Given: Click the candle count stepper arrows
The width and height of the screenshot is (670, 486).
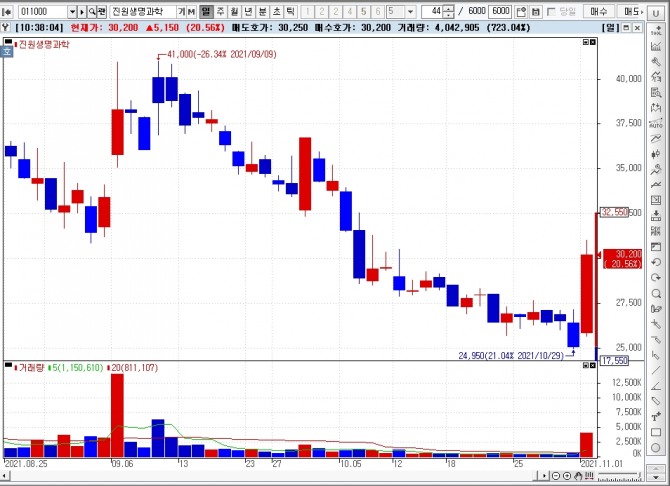Looking at the screenshot, I should (448, 12).
